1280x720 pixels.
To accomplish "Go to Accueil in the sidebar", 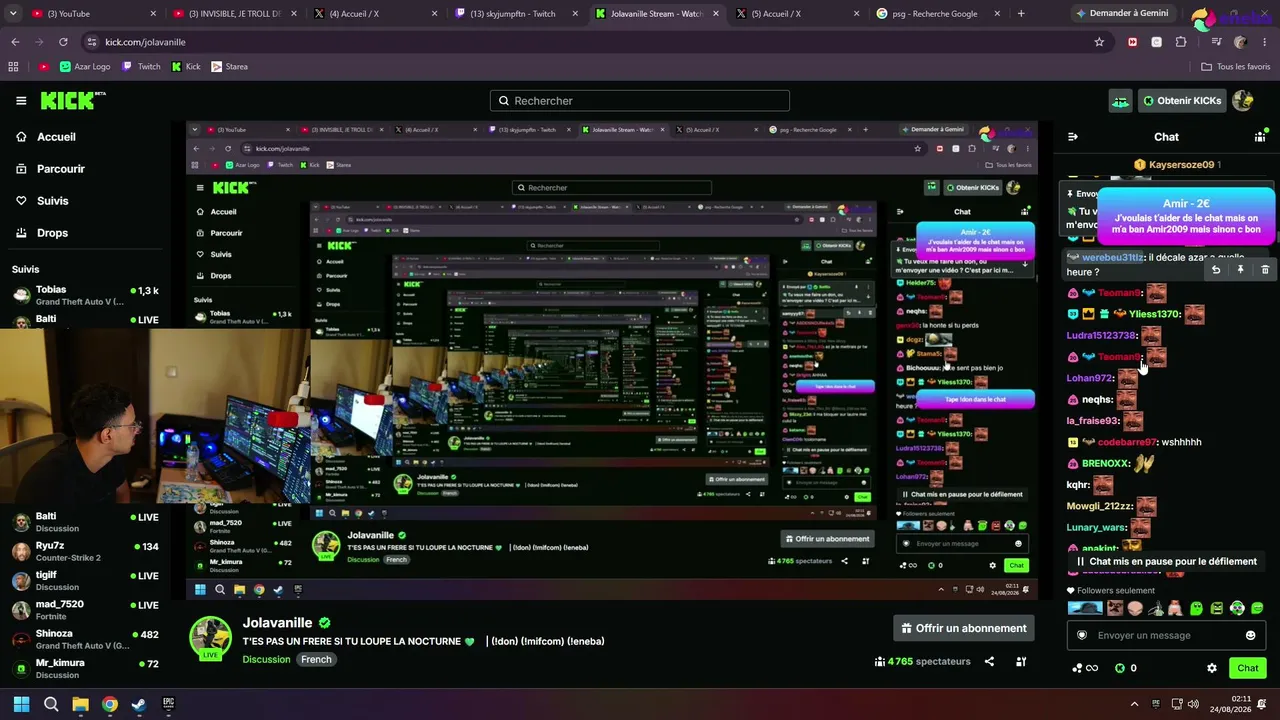I will [x=46, y=137].
